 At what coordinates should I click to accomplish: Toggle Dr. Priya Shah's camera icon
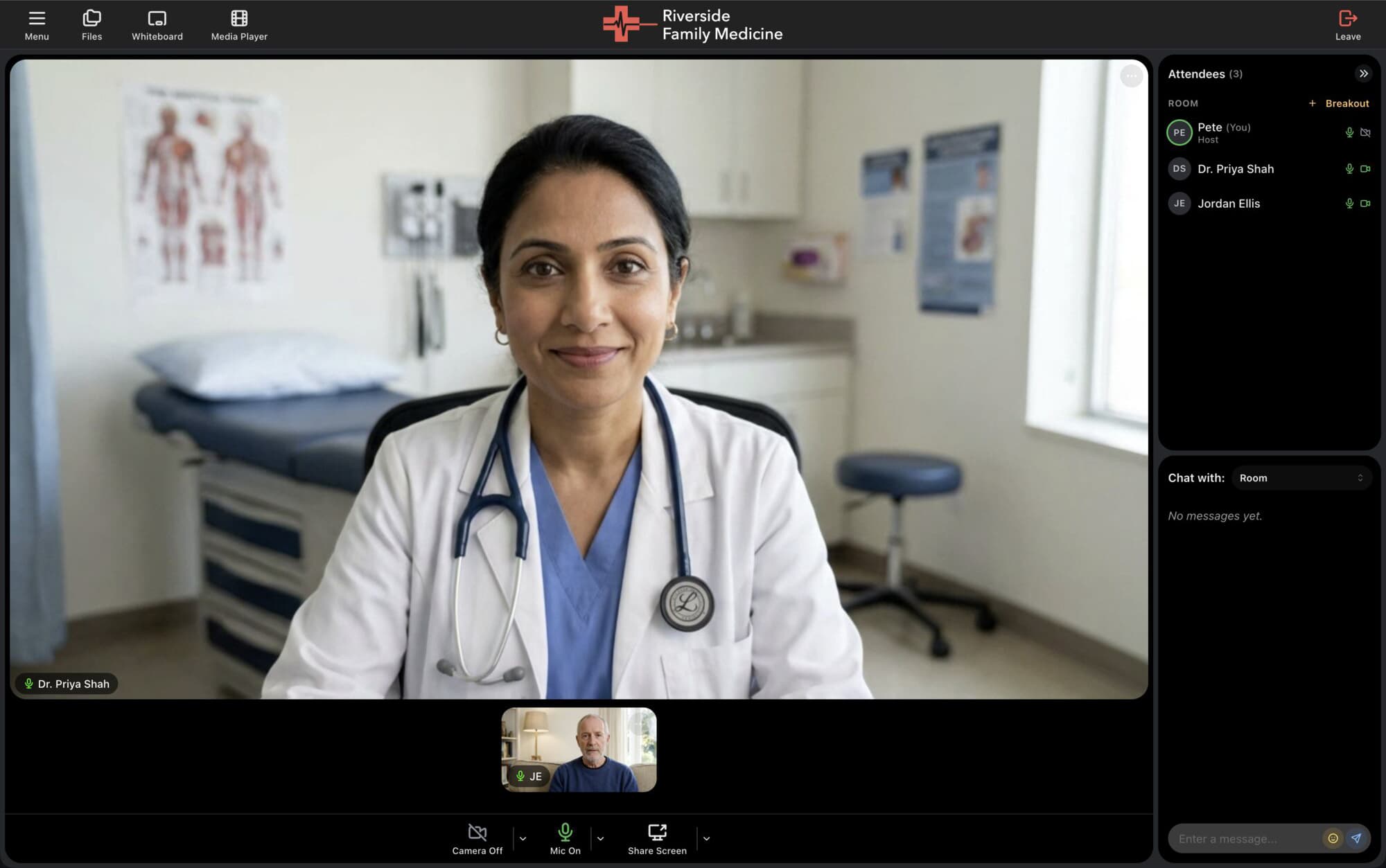[x=1365, y=168]
